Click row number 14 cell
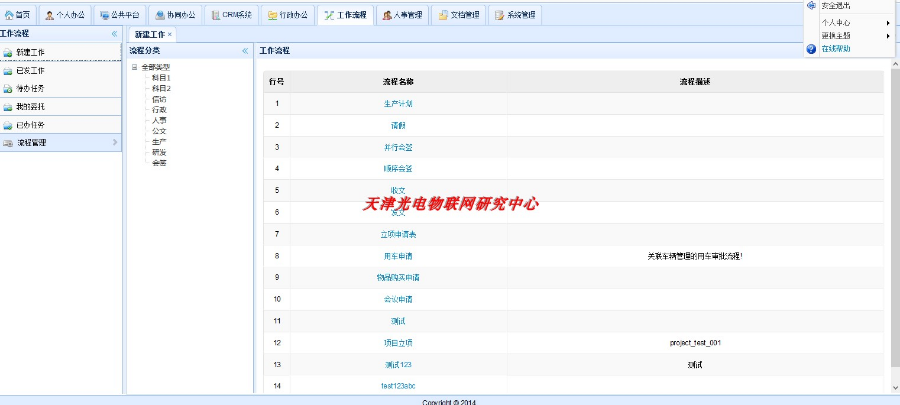 [x=277, y=386]
